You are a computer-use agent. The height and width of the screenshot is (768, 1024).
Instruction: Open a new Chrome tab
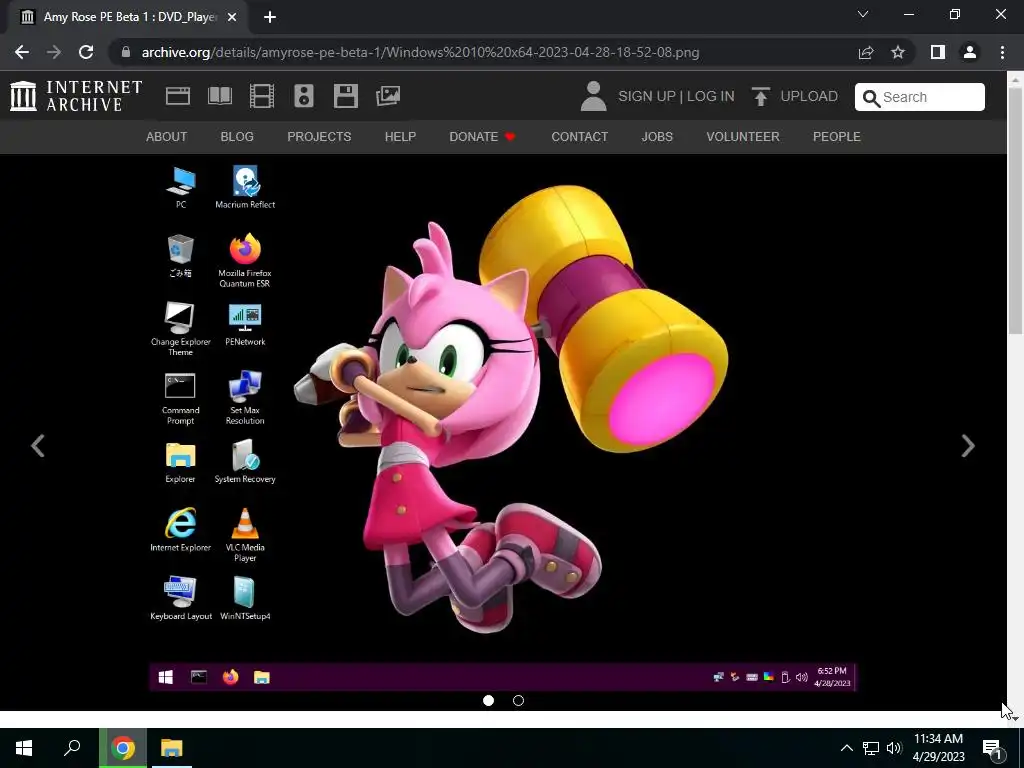(270, 17)
